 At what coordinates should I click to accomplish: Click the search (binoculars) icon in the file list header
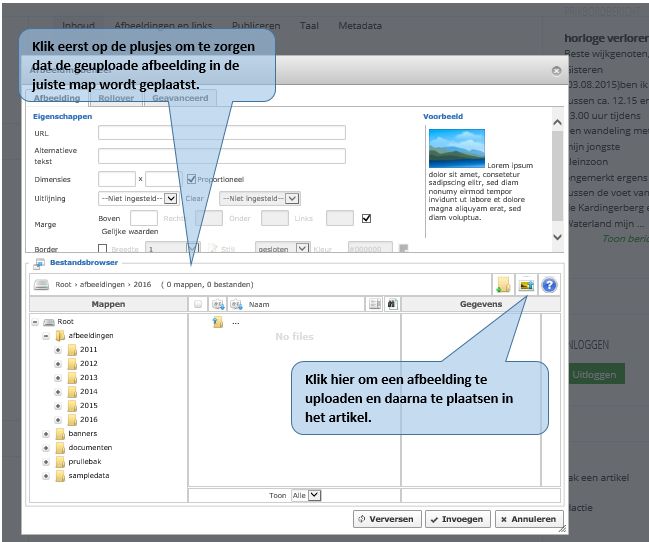coord(392,303)
